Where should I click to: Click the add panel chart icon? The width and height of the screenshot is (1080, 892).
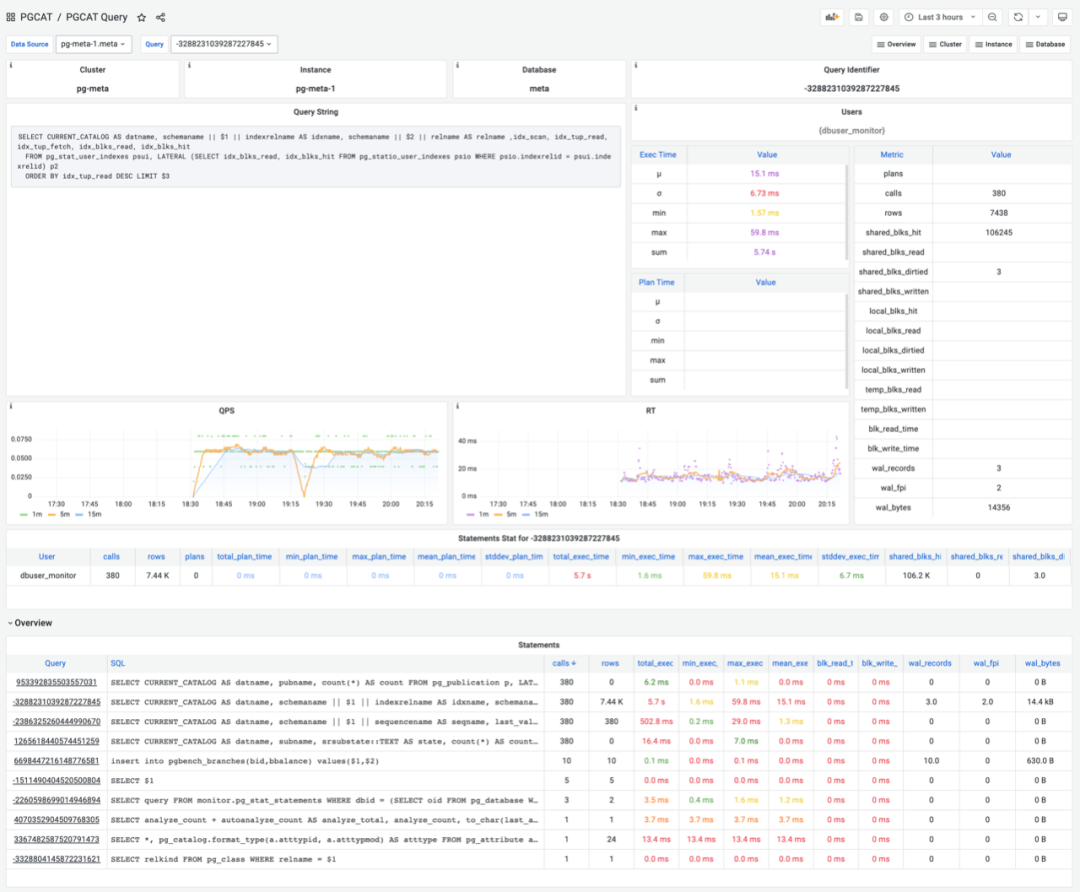tap(833, 17)
